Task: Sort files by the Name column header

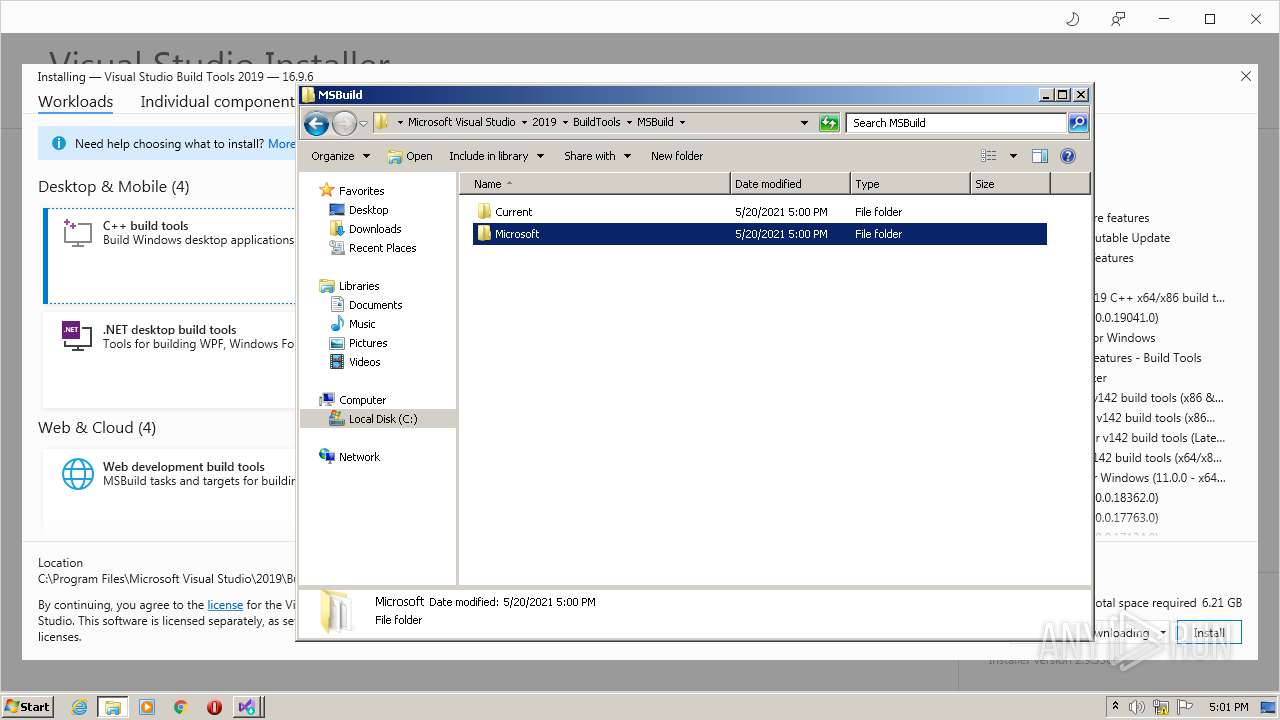Action: (x=595, y=184)
